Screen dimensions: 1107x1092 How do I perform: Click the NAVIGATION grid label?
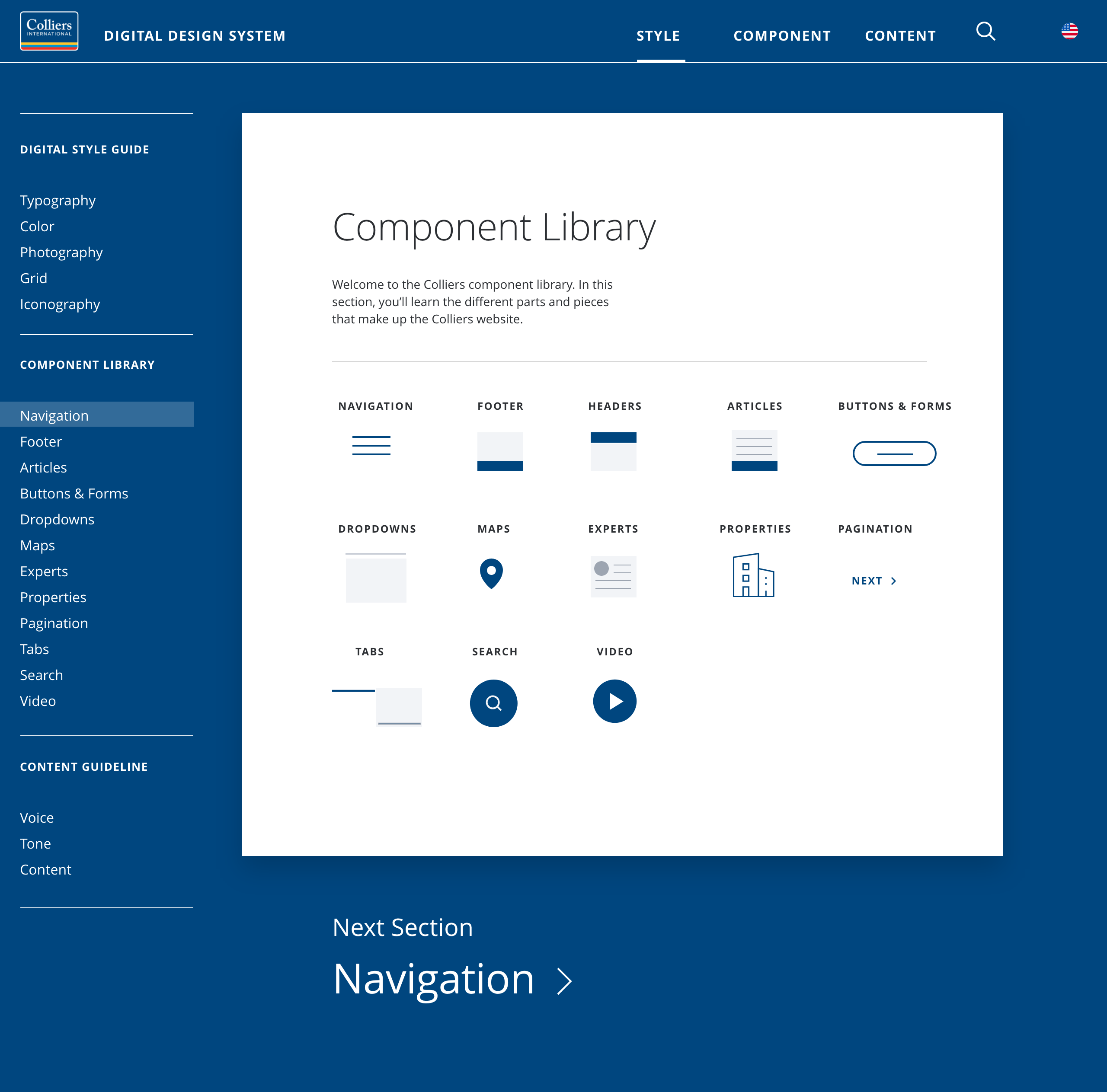click(376, 406)
